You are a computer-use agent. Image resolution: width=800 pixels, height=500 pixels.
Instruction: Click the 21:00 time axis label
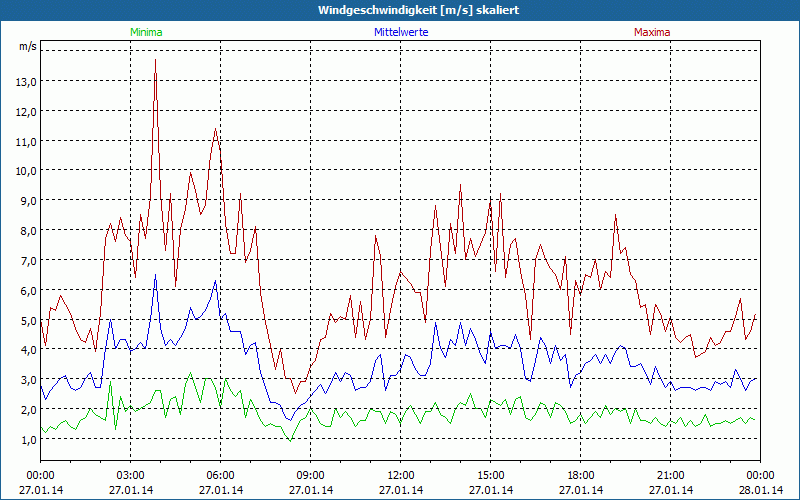(670, 475)
